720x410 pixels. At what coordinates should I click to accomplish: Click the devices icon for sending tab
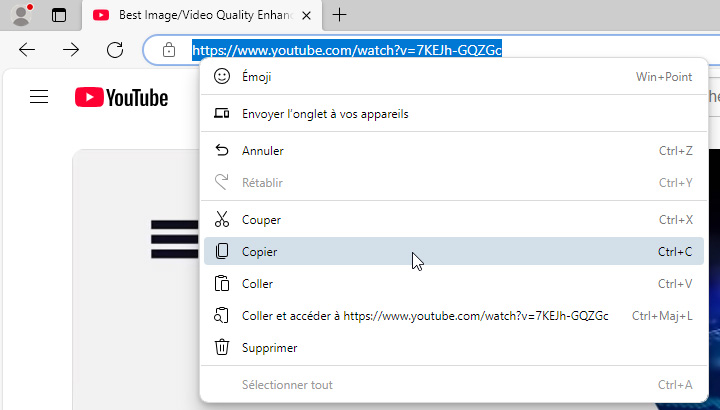222,113
